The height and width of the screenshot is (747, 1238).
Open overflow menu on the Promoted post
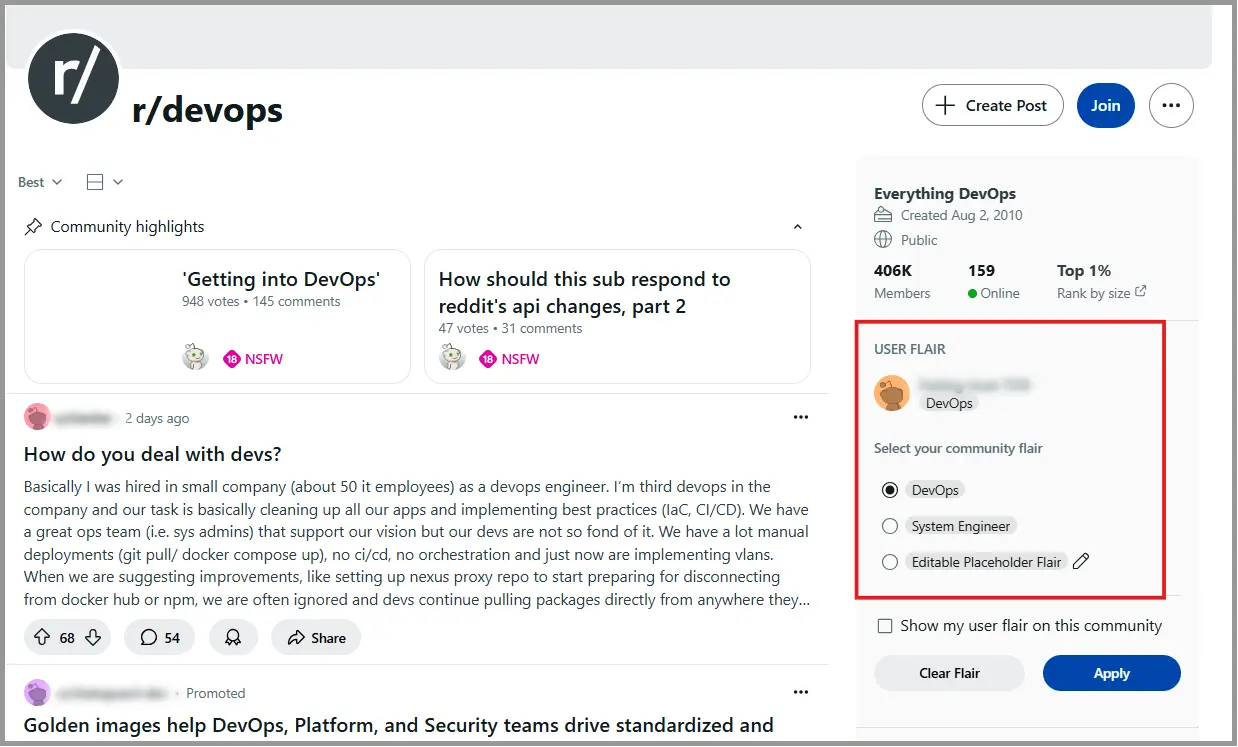tap(800, 692)
